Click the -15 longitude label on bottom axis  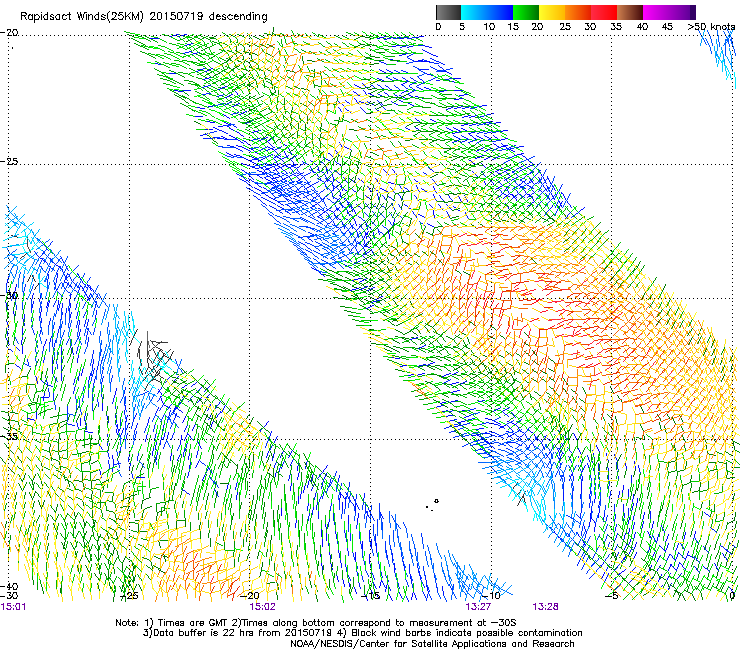point(370,595)
